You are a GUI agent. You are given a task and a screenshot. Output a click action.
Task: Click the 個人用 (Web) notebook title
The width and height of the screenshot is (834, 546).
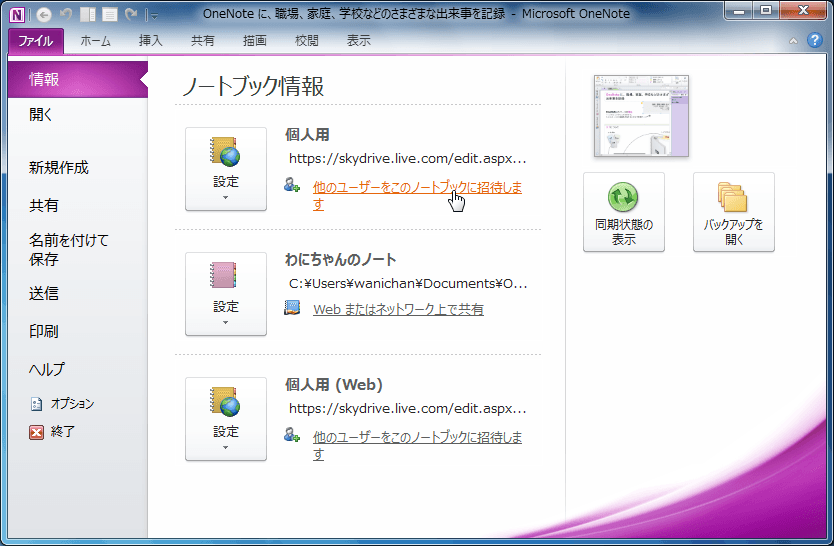point(334,384)
